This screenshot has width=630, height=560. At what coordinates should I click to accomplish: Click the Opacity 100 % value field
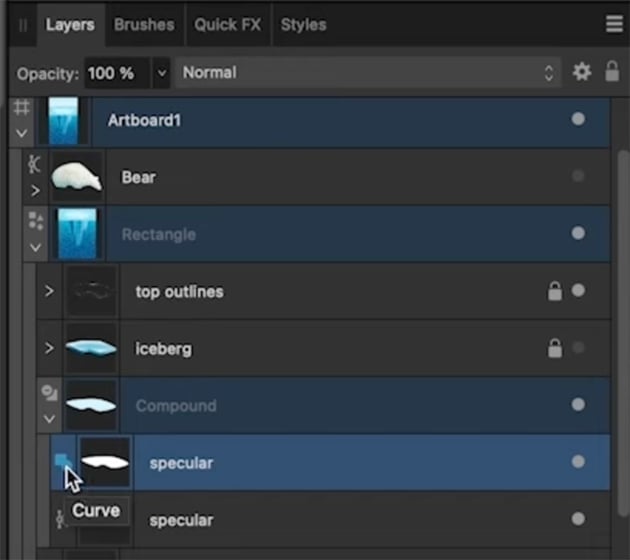117,73
